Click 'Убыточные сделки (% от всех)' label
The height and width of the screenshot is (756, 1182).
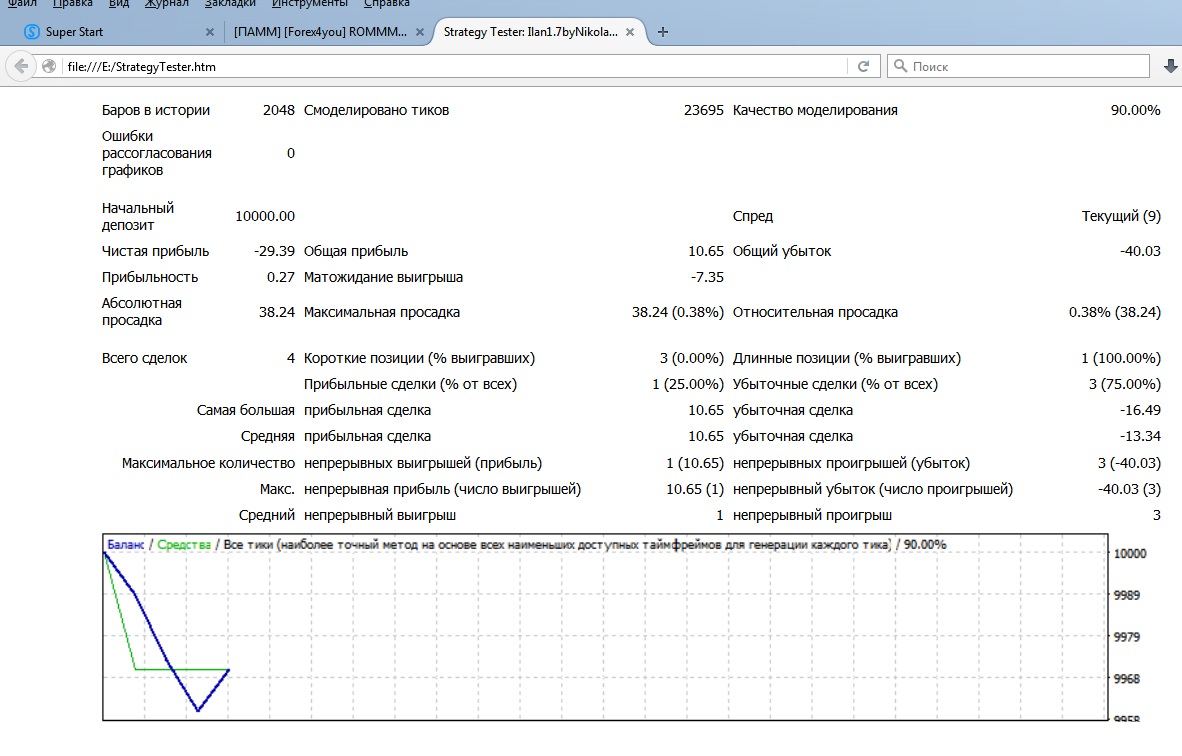pyautogui.click(x=835, y=384)
